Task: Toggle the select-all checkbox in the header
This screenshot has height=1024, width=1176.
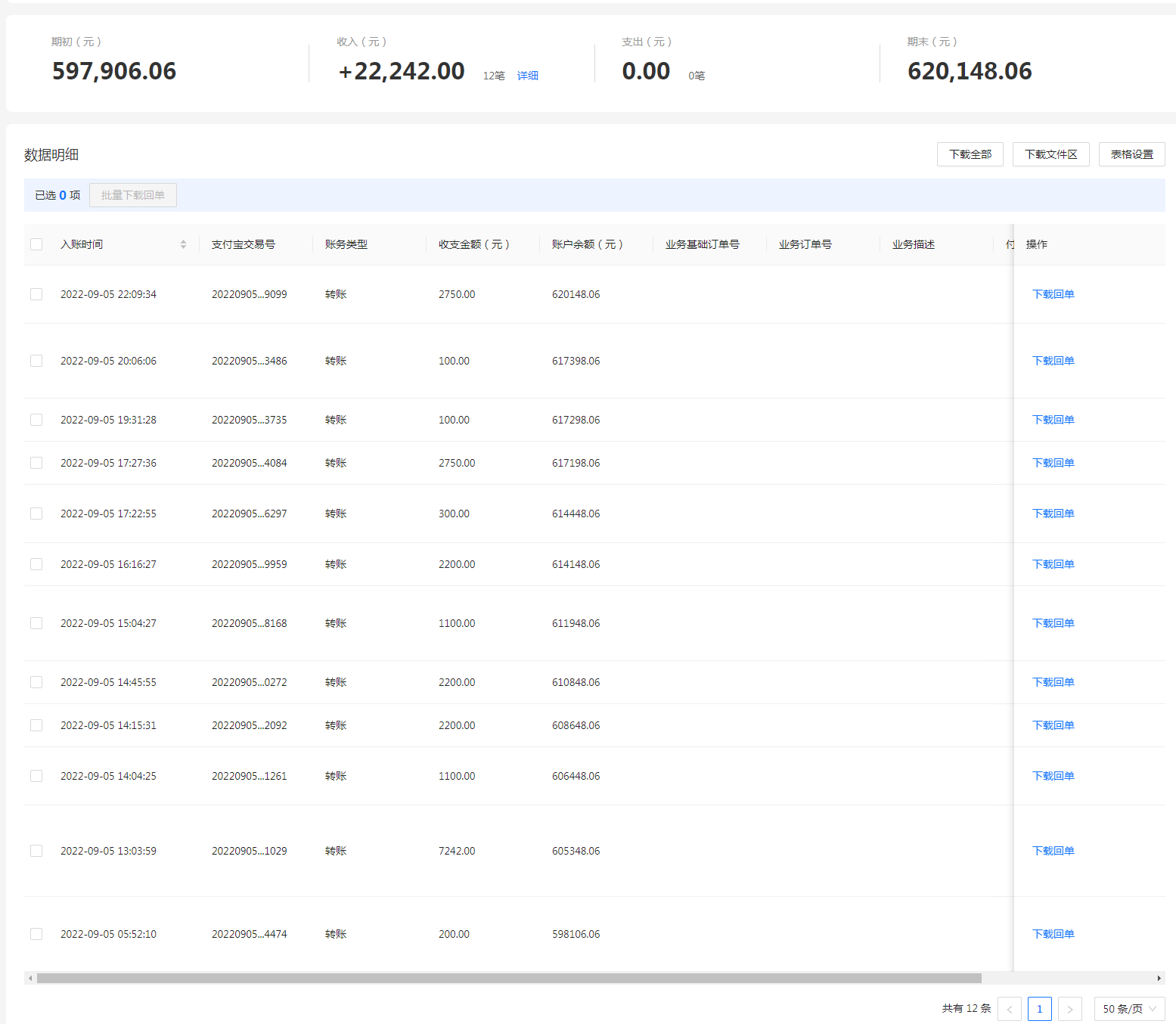Action: (x=36, y=244)
